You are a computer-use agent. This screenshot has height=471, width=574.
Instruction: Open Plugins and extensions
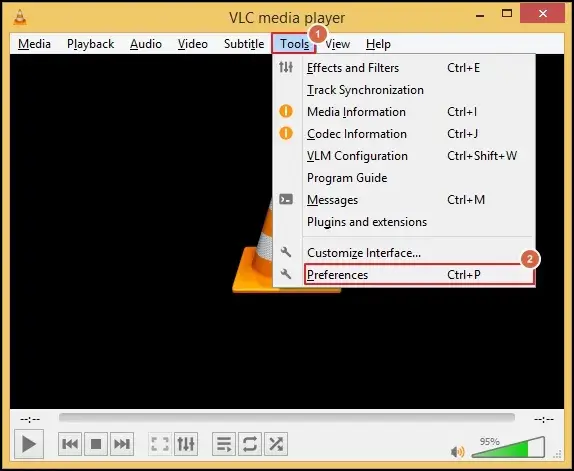404,222
